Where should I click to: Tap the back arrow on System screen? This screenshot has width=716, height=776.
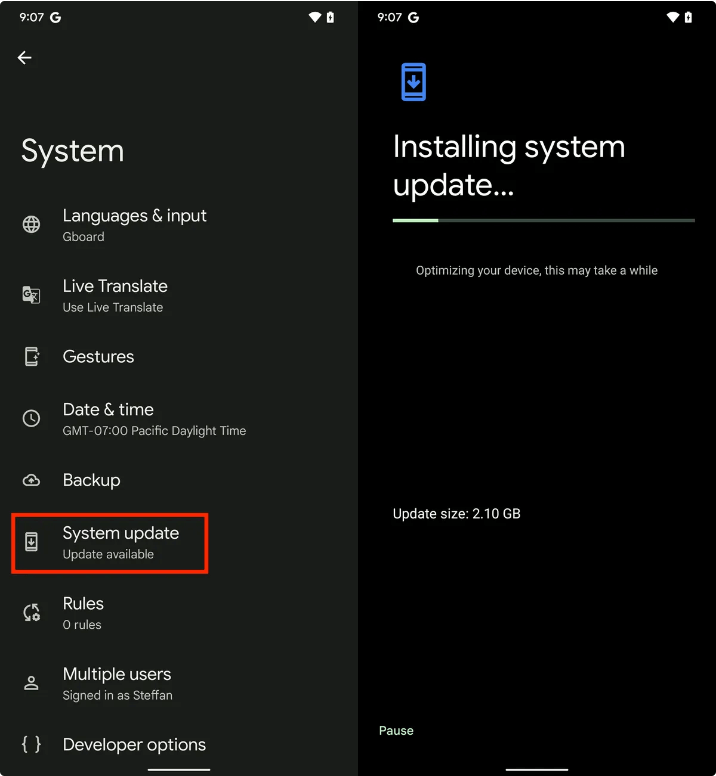25,58
